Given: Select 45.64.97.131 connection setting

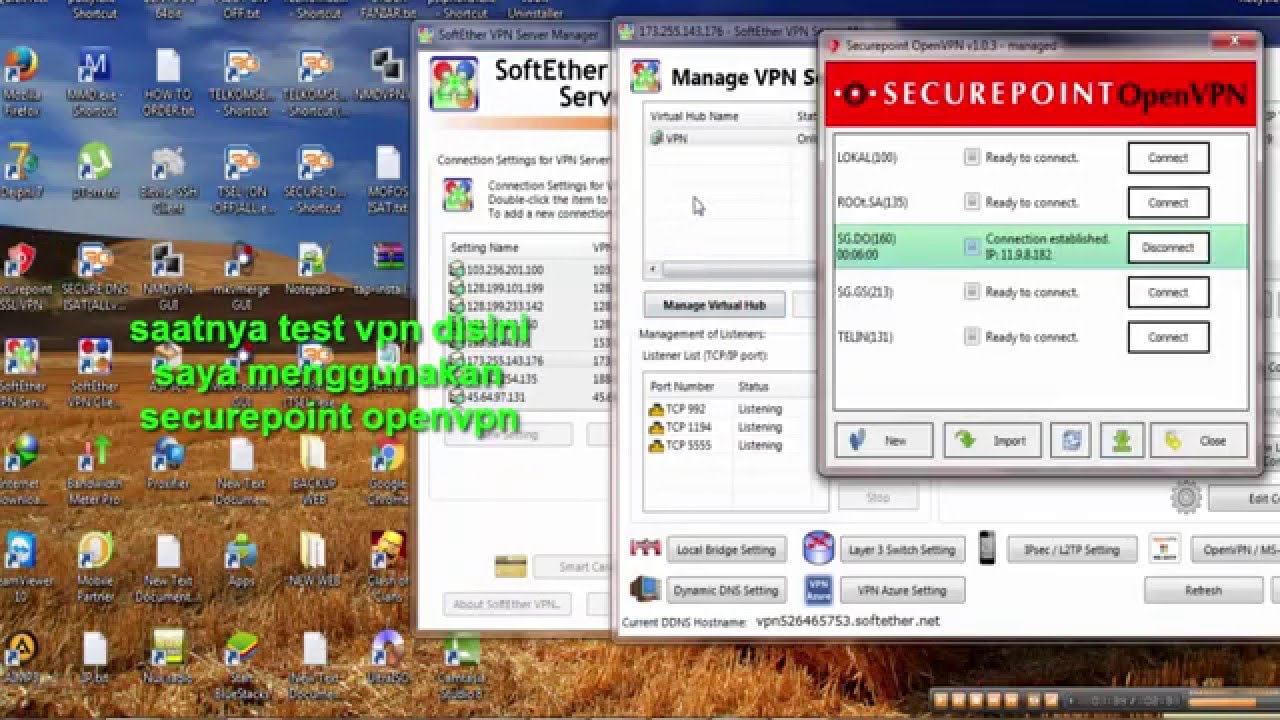Looking at the screenshot, I should point(530,397).
